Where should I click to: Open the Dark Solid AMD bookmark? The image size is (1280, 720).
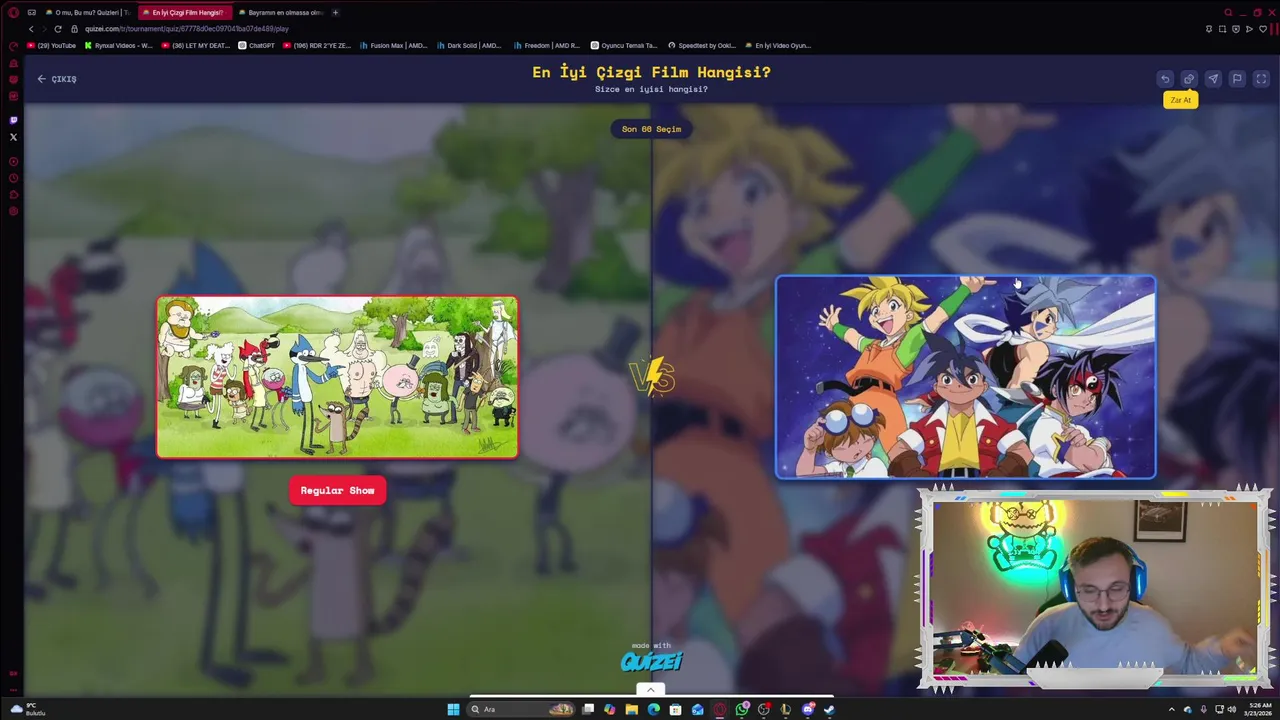click(470, 45)
